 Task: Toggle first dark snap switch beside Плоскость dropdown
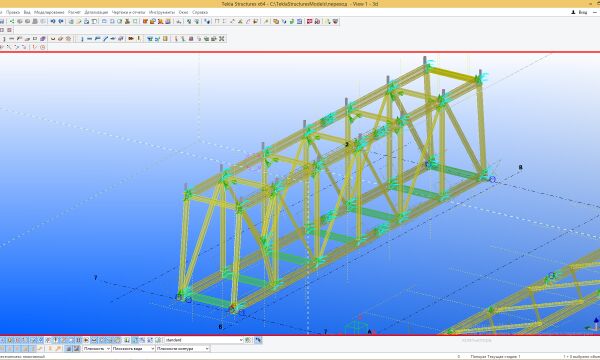click(x=68, y=349)
